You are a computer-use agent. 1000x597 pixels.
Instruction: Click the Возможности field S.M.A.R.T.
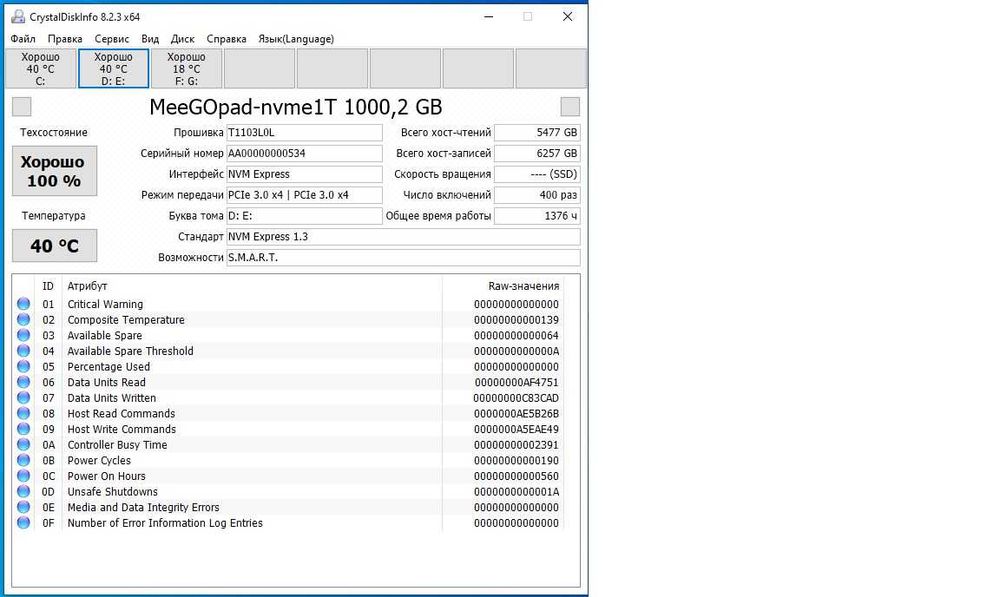pyautogui.click(x=403, y=258)
